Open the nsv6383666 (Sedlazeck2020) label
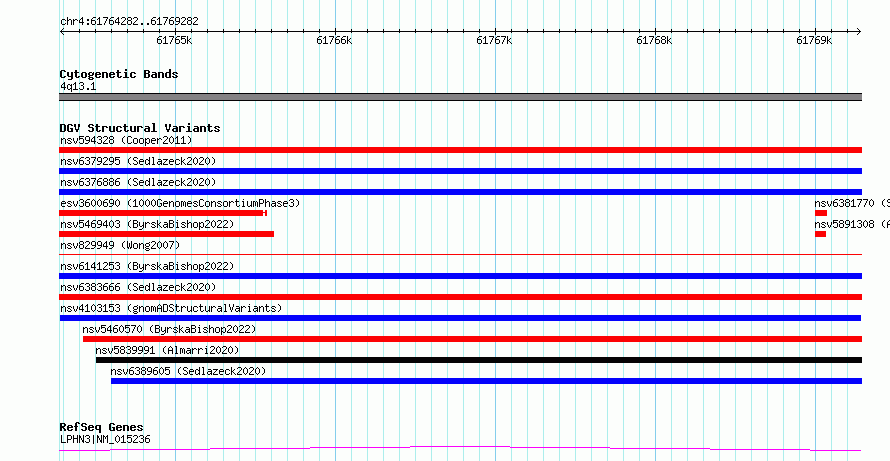 pyautogui.click(x=138, y=287)
